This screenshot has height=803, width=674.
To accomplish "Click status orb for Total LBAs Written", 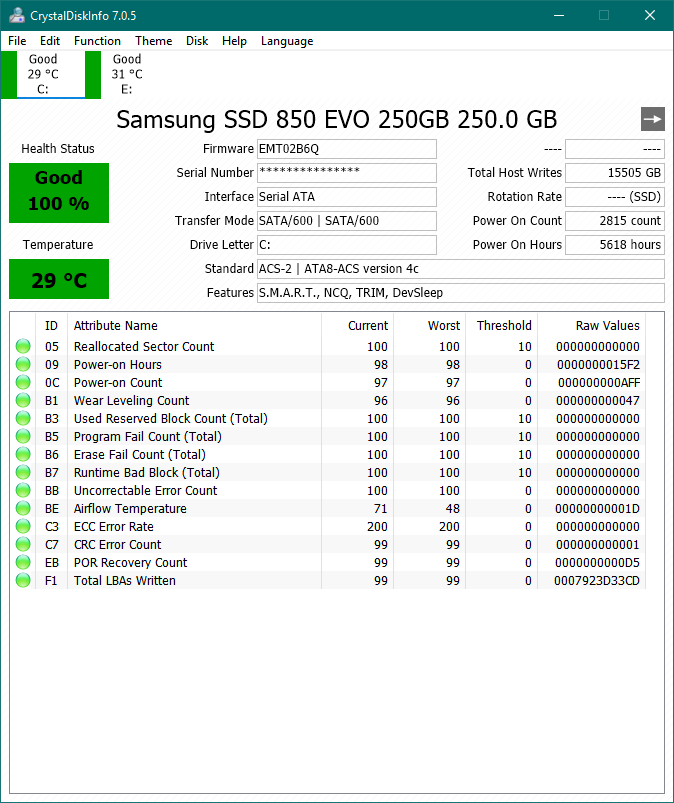I will 23,580.
